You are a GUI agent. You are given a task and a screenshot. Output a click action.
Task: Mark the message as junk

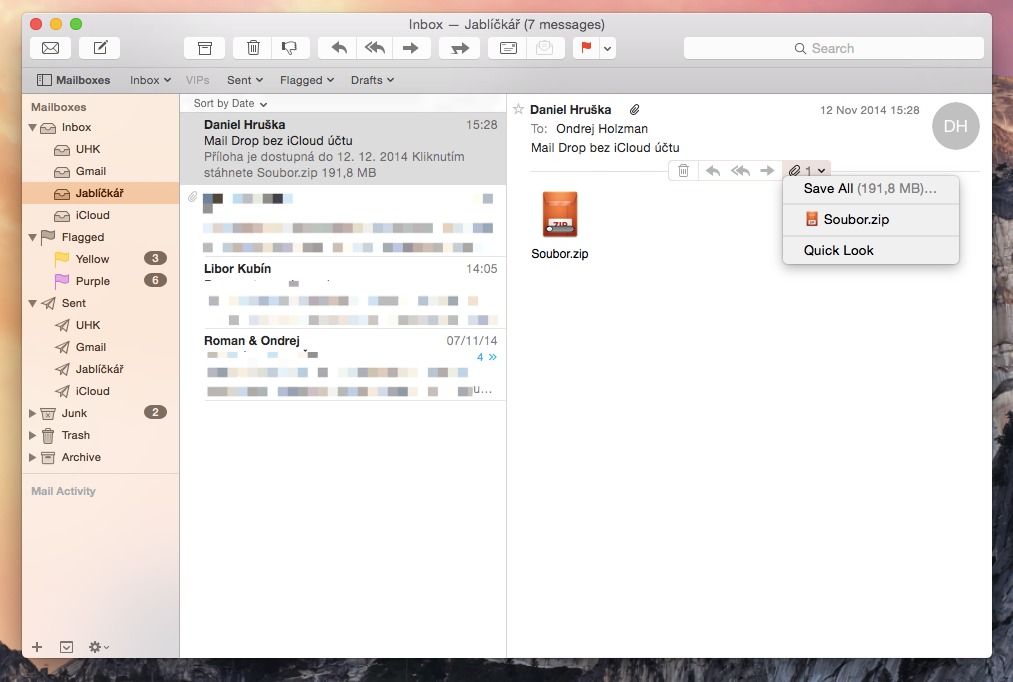(x=290, y=47)
